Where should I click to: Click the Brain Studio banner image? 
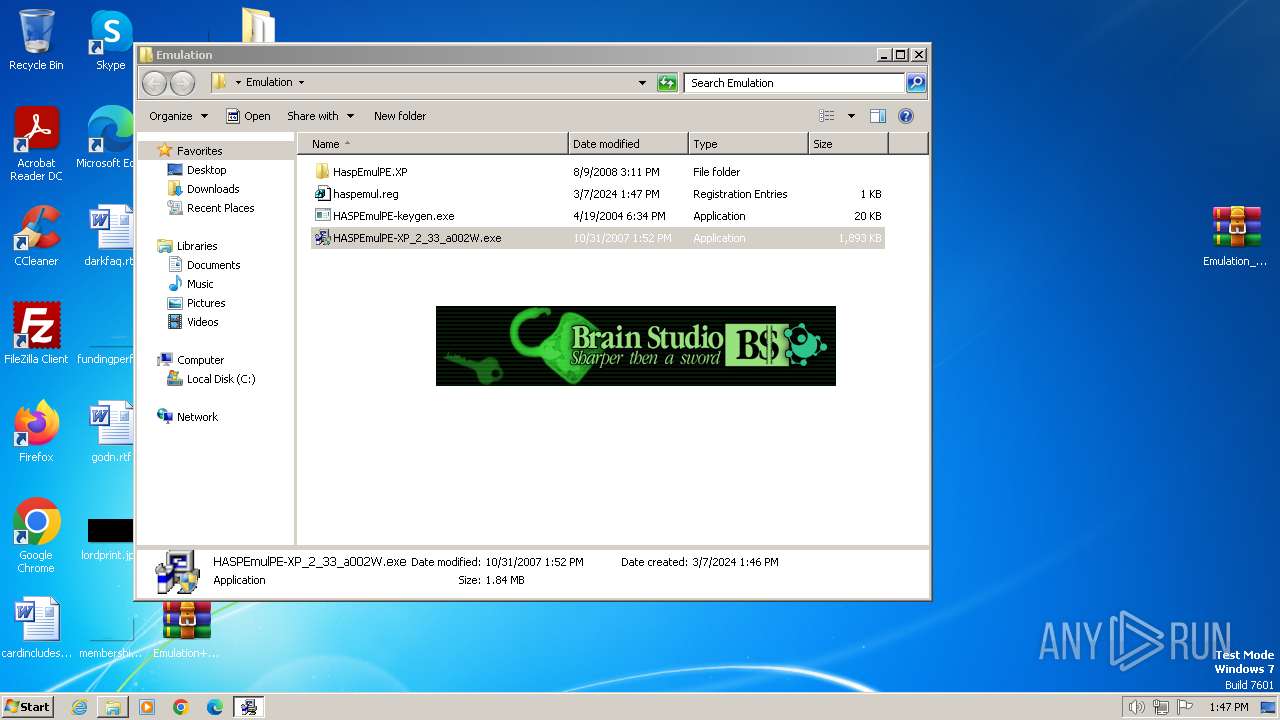point(635,345)
